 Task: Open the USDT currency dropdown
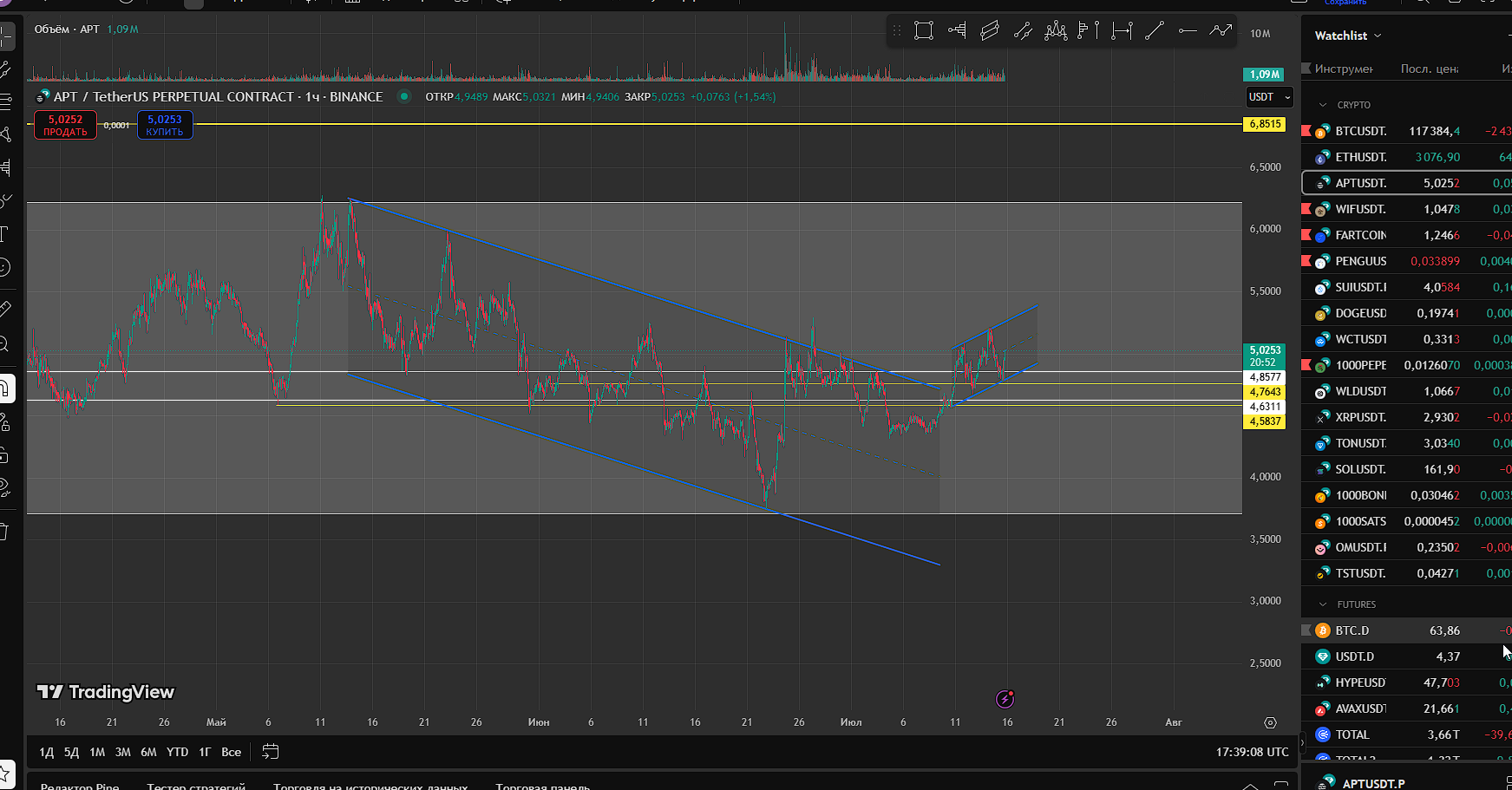[x=1269, y=97]
